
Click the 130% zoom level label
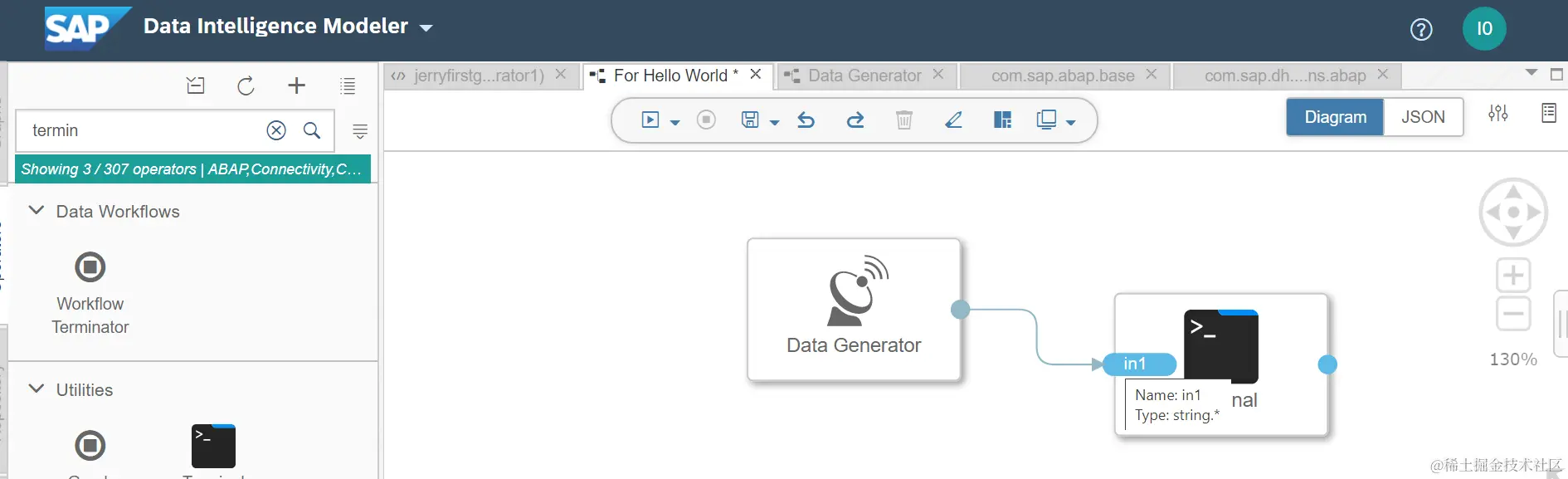coord(1513,359)
